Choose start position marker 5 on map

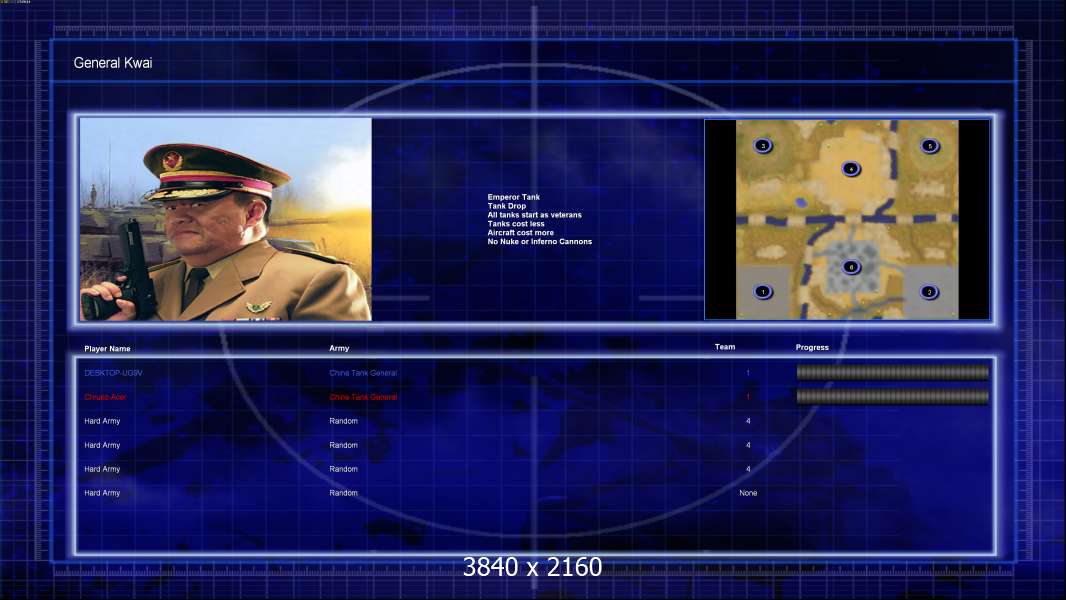(x=930, y=145)
